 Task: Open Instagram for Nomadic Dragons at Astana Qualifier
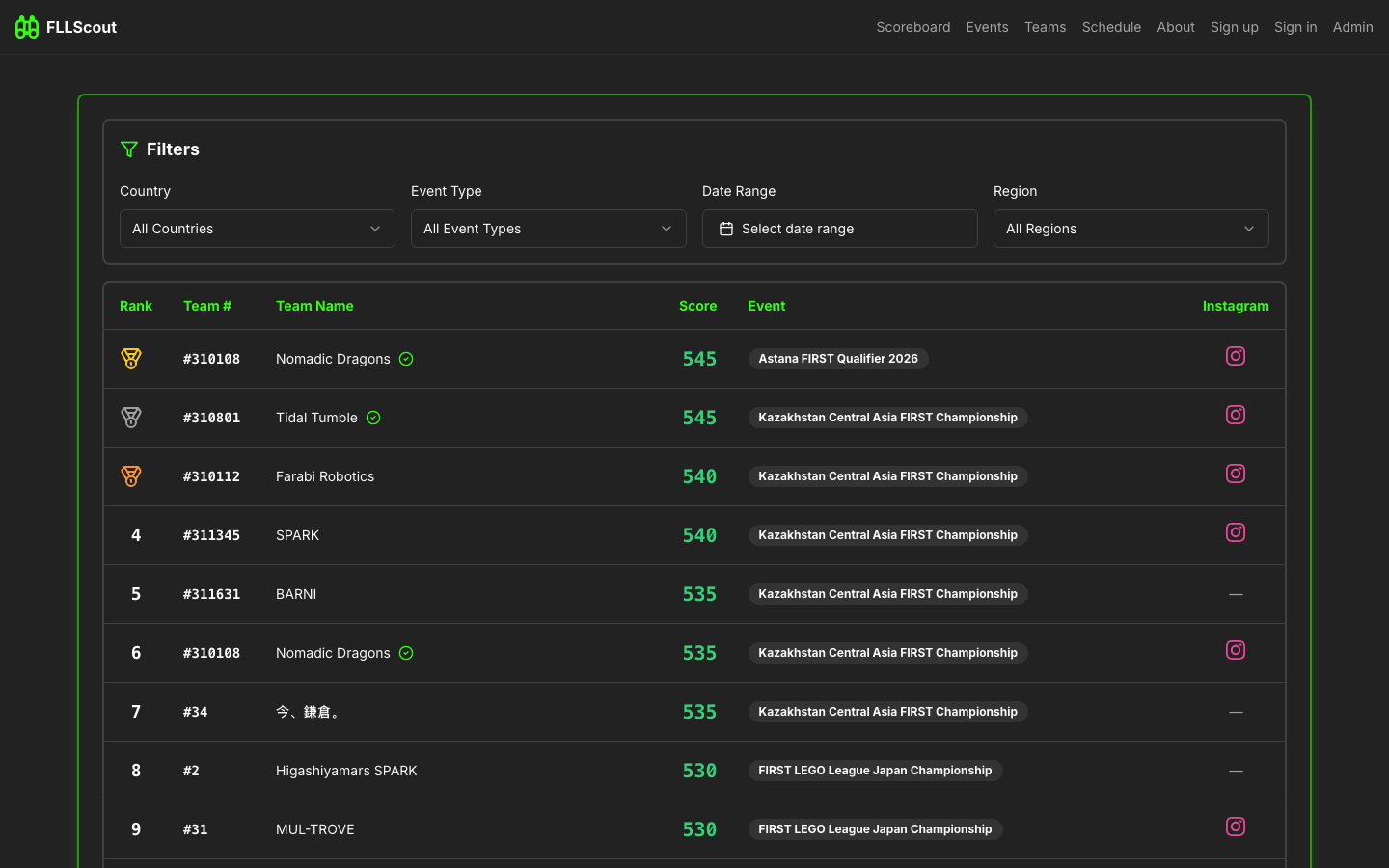coord(1235,356)
